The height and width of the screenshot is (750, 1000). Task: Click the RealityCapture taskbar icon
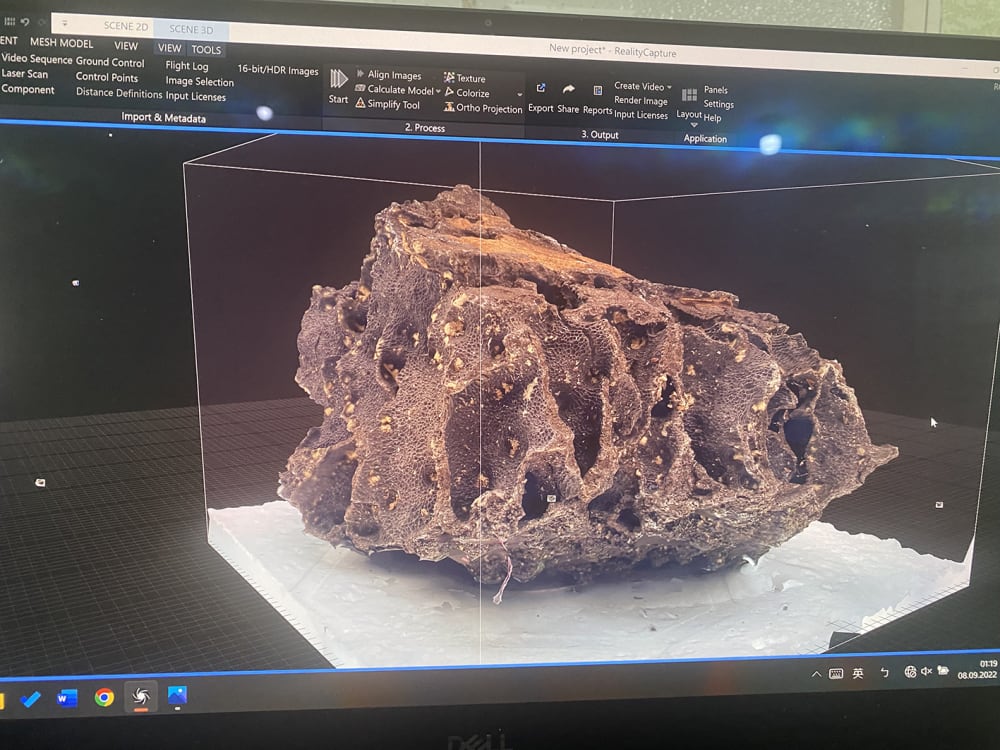[141, 696]
